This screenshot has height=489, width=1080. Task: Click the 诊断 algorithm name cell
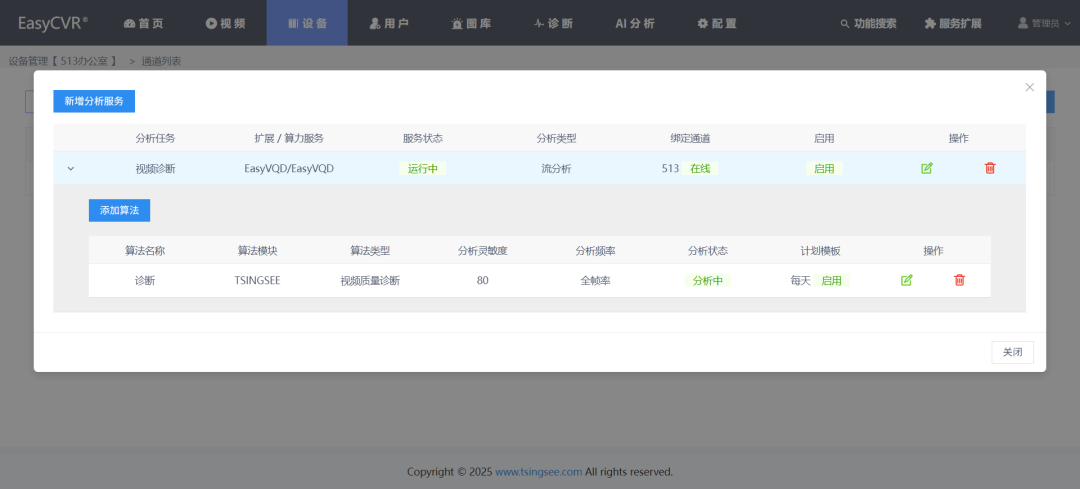145,280
